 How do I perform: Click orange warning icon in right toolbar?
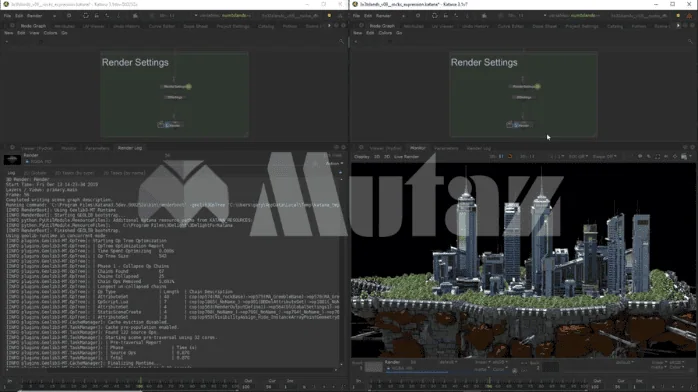click(690, 16)
